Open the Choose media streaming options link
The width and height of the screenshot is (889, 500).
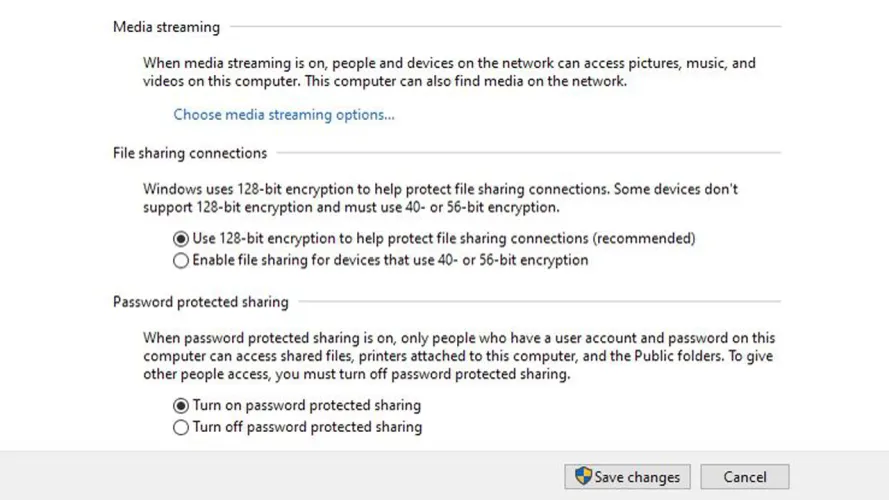tap(284, 114)
